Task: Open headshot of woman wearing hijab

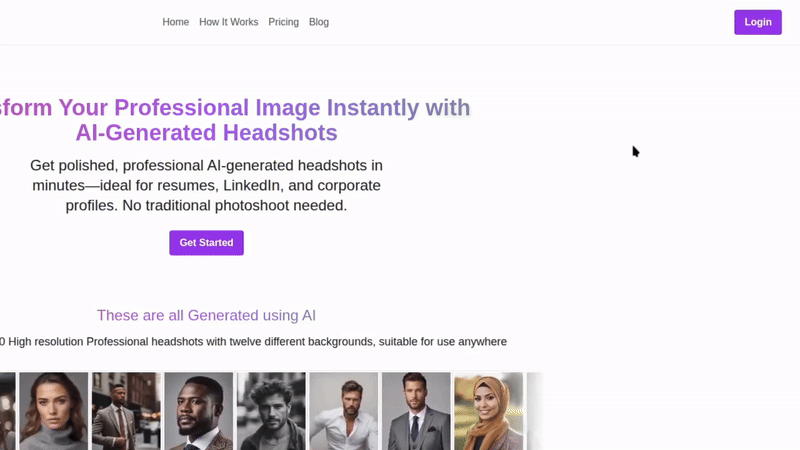Action: (488, 411)
